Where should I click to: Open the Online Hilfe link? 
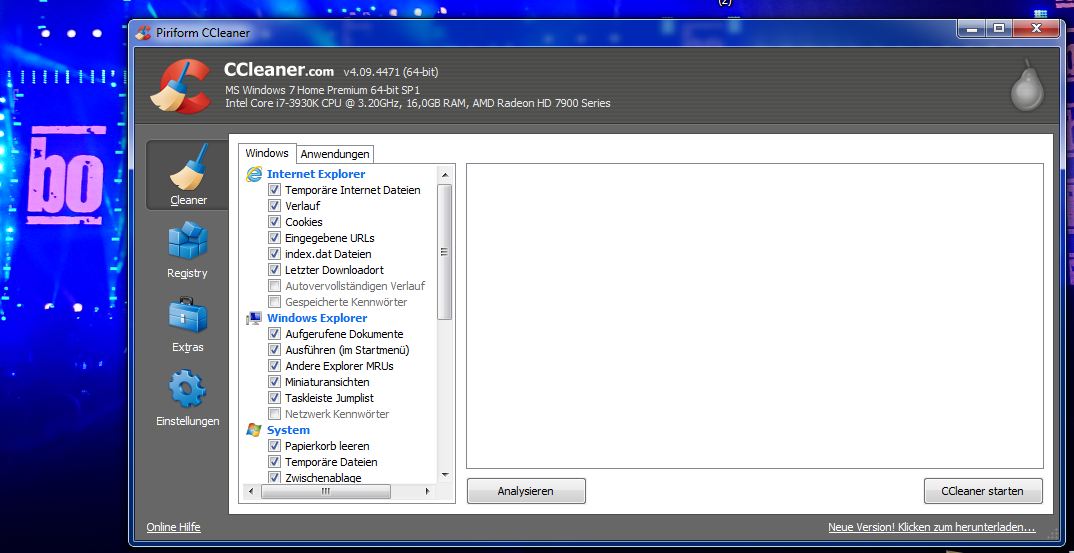173,527
